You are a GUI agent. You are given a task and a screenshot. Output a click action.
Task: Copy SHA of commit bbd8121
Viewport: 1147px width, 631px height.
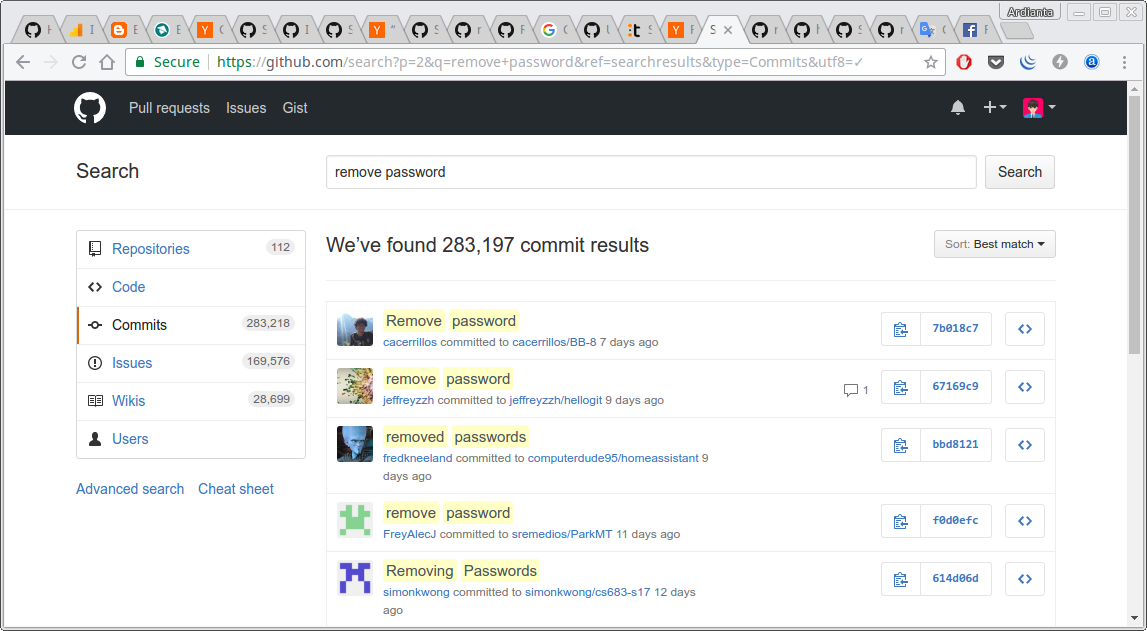pos(899,445)
